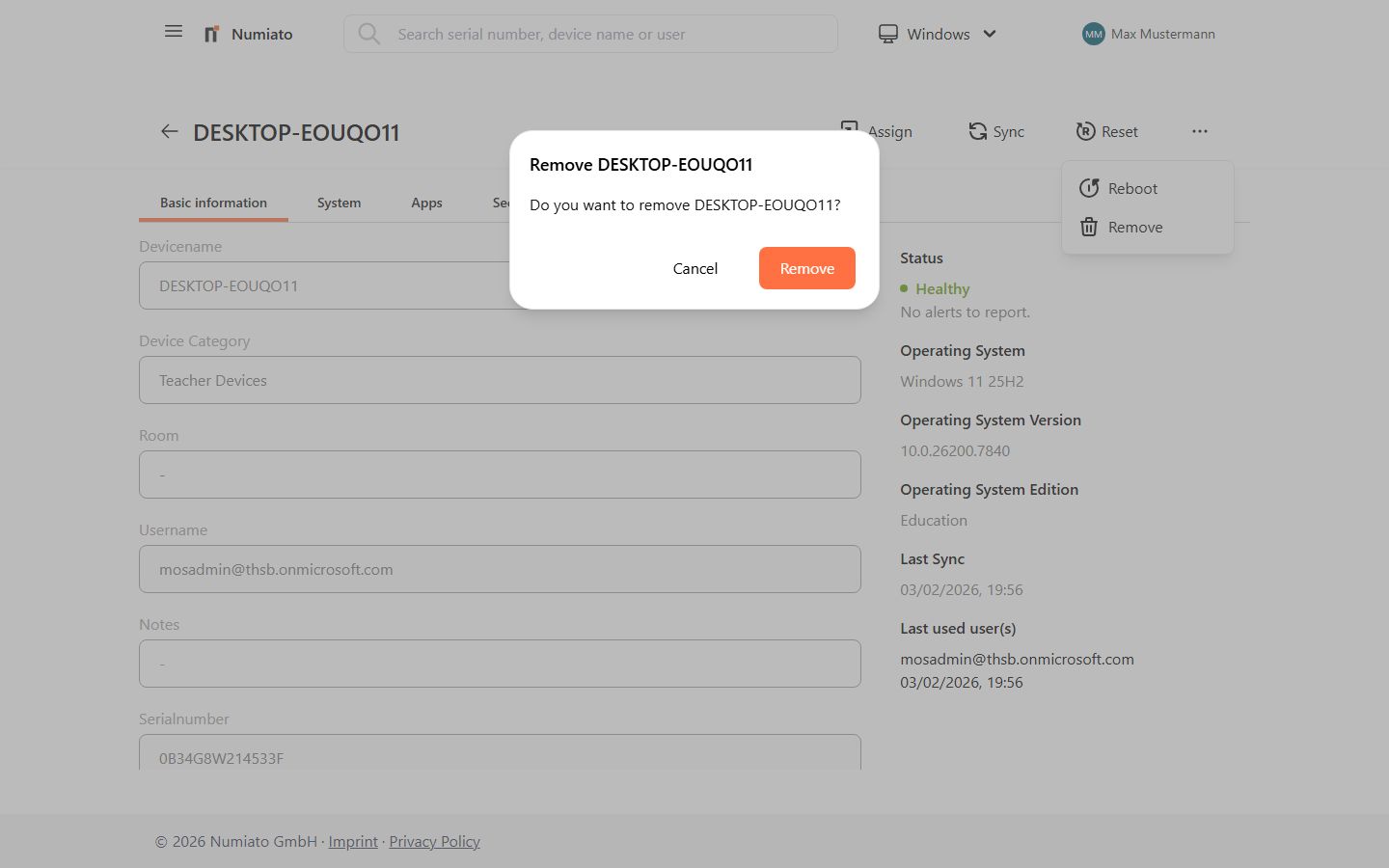Click the back arrow beside DESKTOP-EOUQO11
1389x868 pixels.
pos(169,131)
